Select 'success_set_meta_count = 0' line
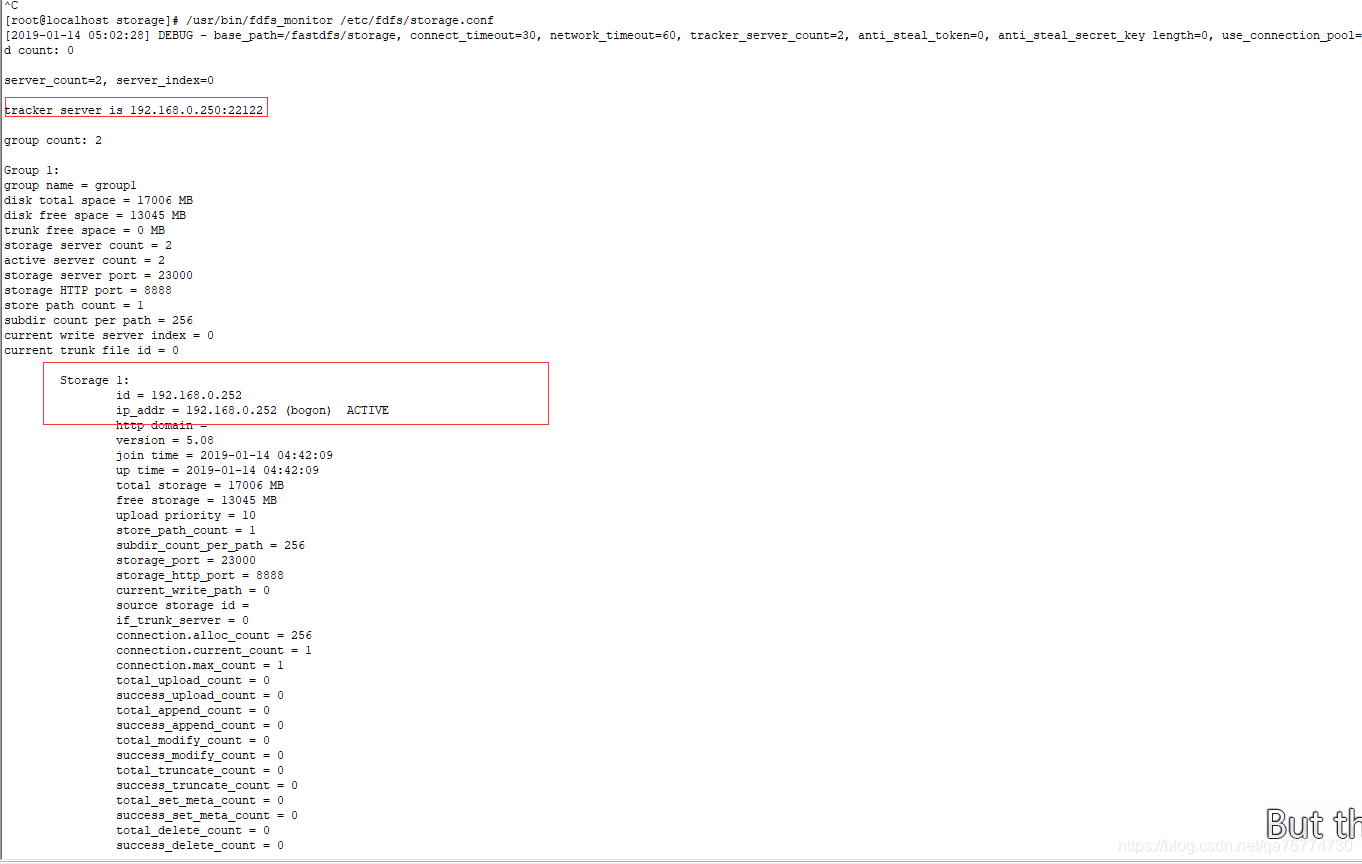The width and height of the screenshot is (1362, 864). coord(207,815)
